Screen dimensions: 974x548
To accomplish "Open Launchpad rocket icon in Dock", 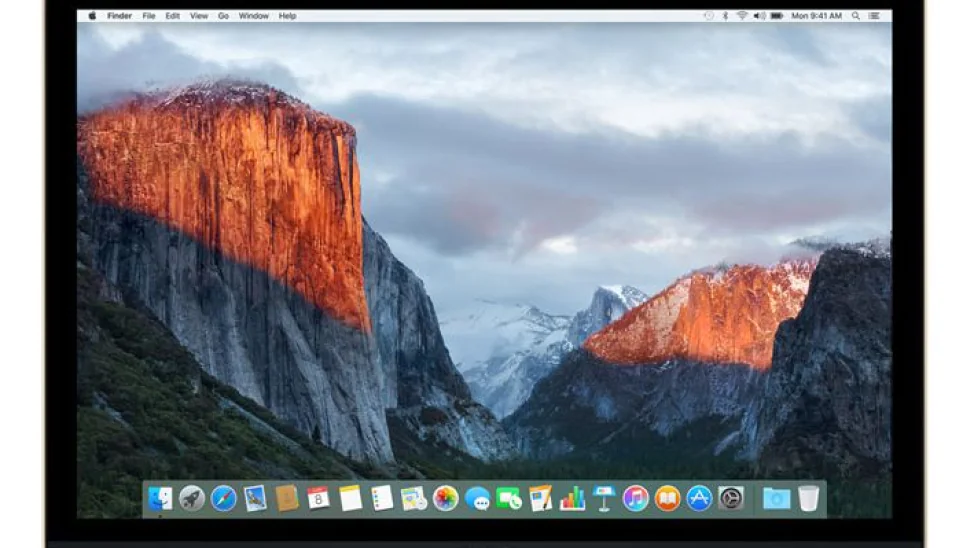I will (192, 498).
